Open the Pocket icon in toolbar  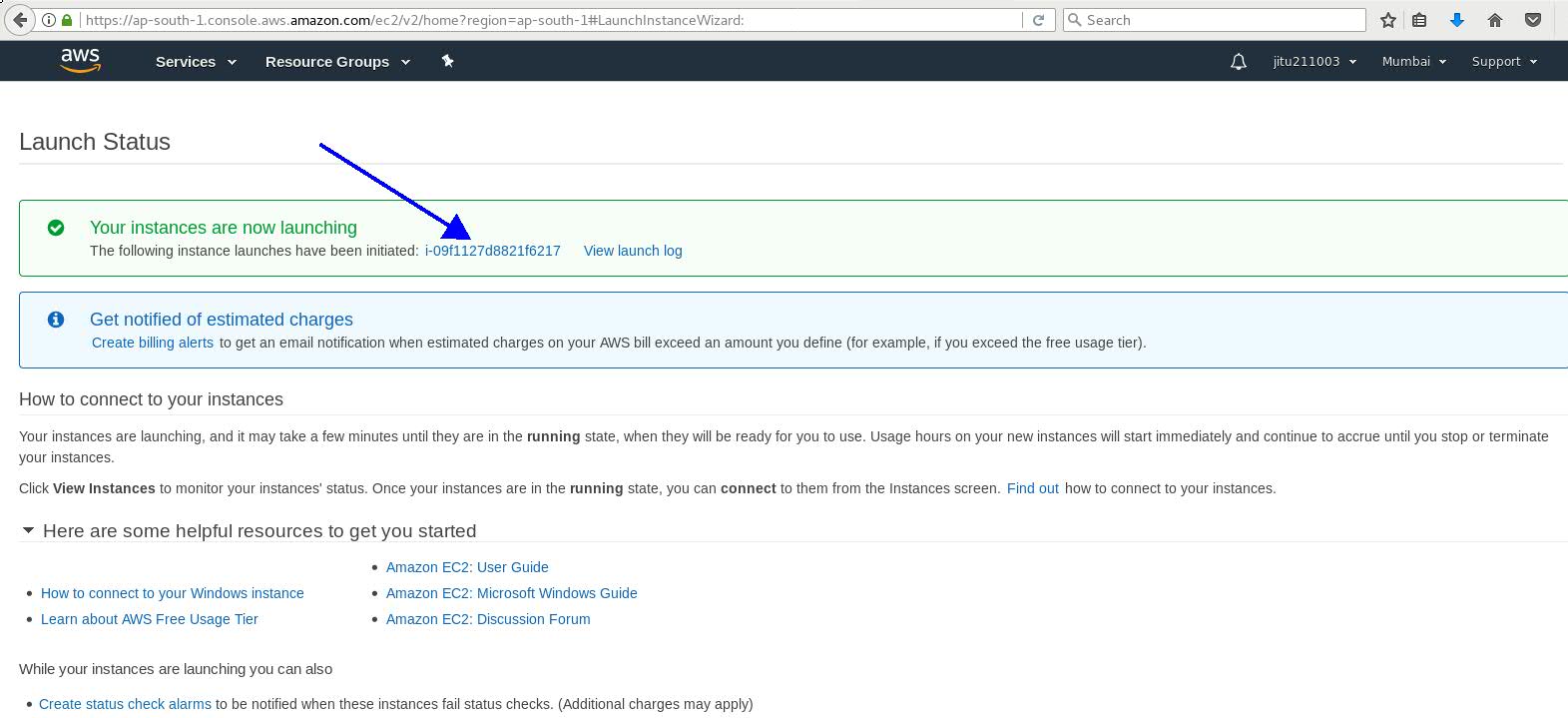coord(1533,20)
